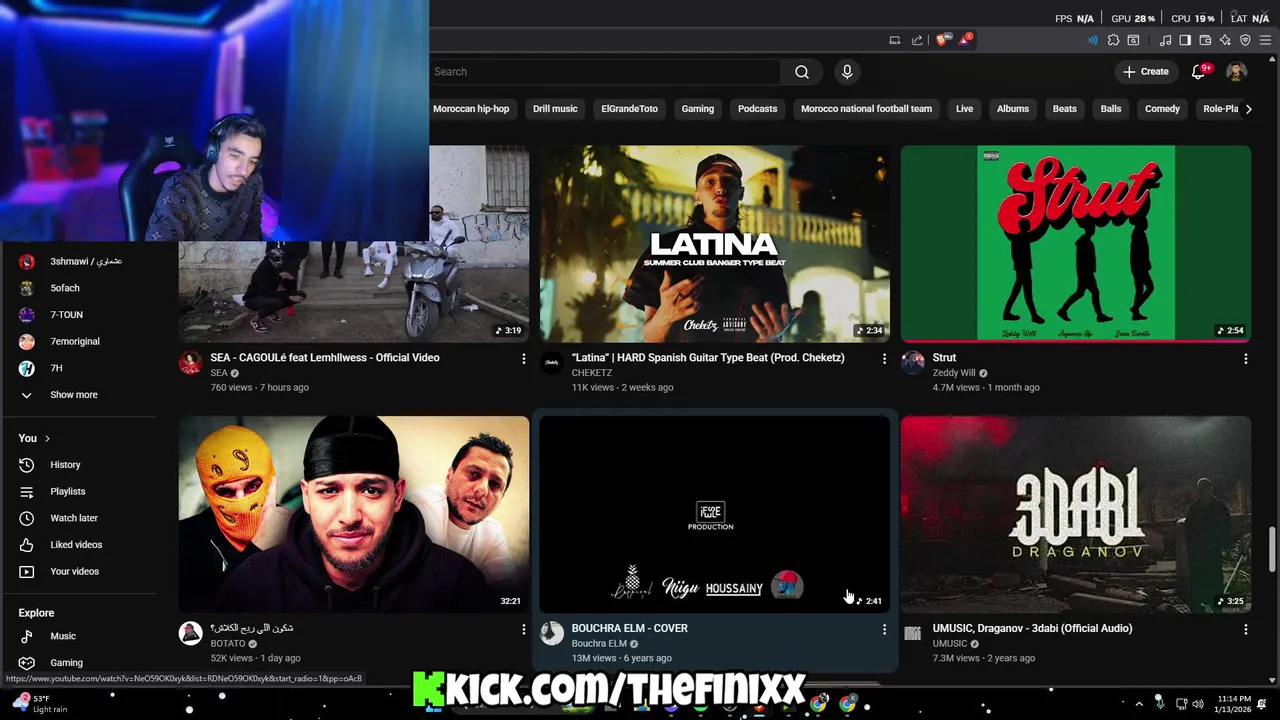Show hidden system tray icons chevron
Image resolution: width=1280 pixels, height=720 pixels.
(1138, 704)
